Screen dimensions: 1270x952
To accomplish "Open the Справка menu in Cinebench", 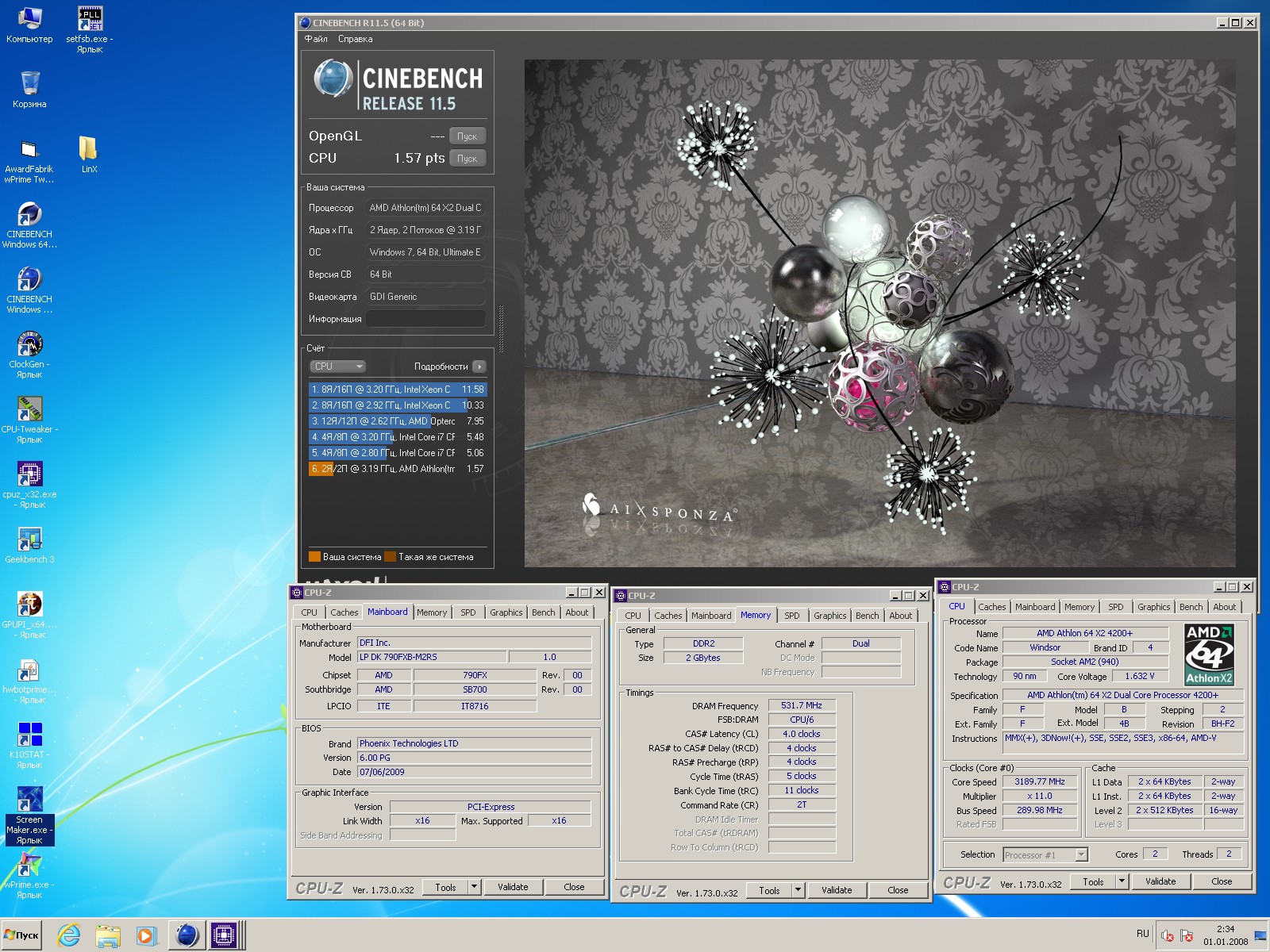I will [x=355, y=39].
